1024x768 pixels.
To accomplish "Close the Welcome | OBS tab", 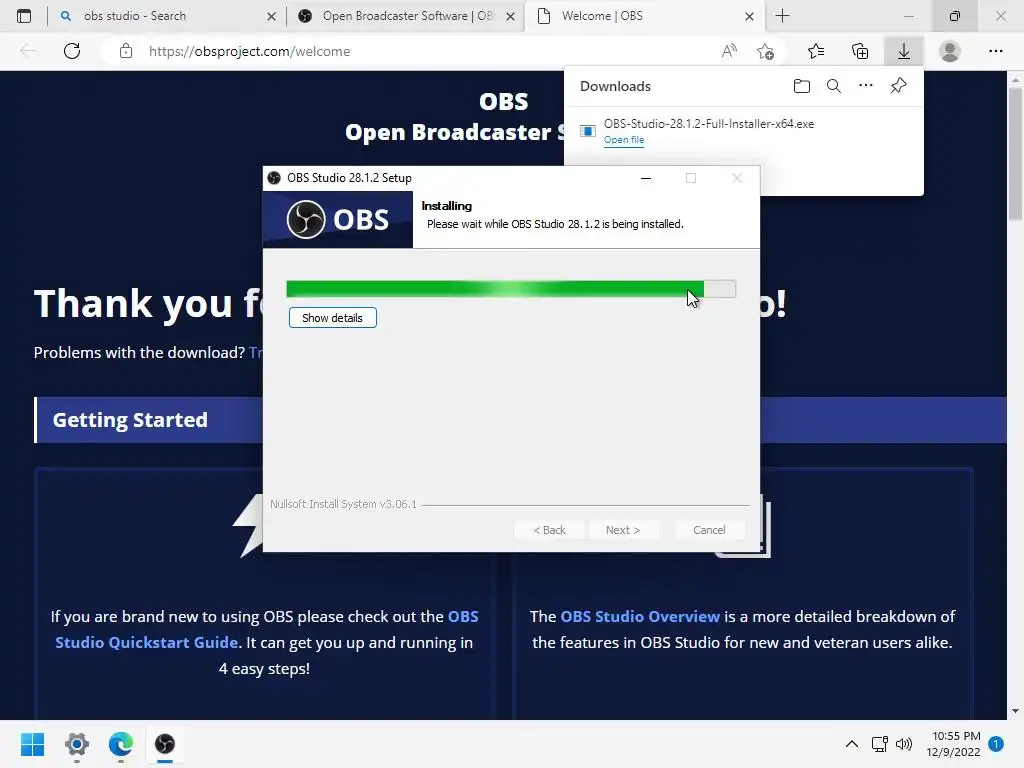I will tap(750, 16).
